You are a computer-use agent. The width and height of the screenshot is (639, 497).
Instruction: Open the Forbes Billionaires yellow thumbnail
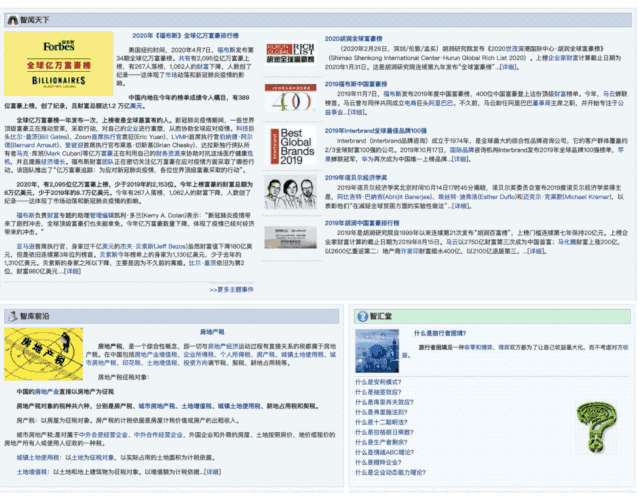point(58,64)
